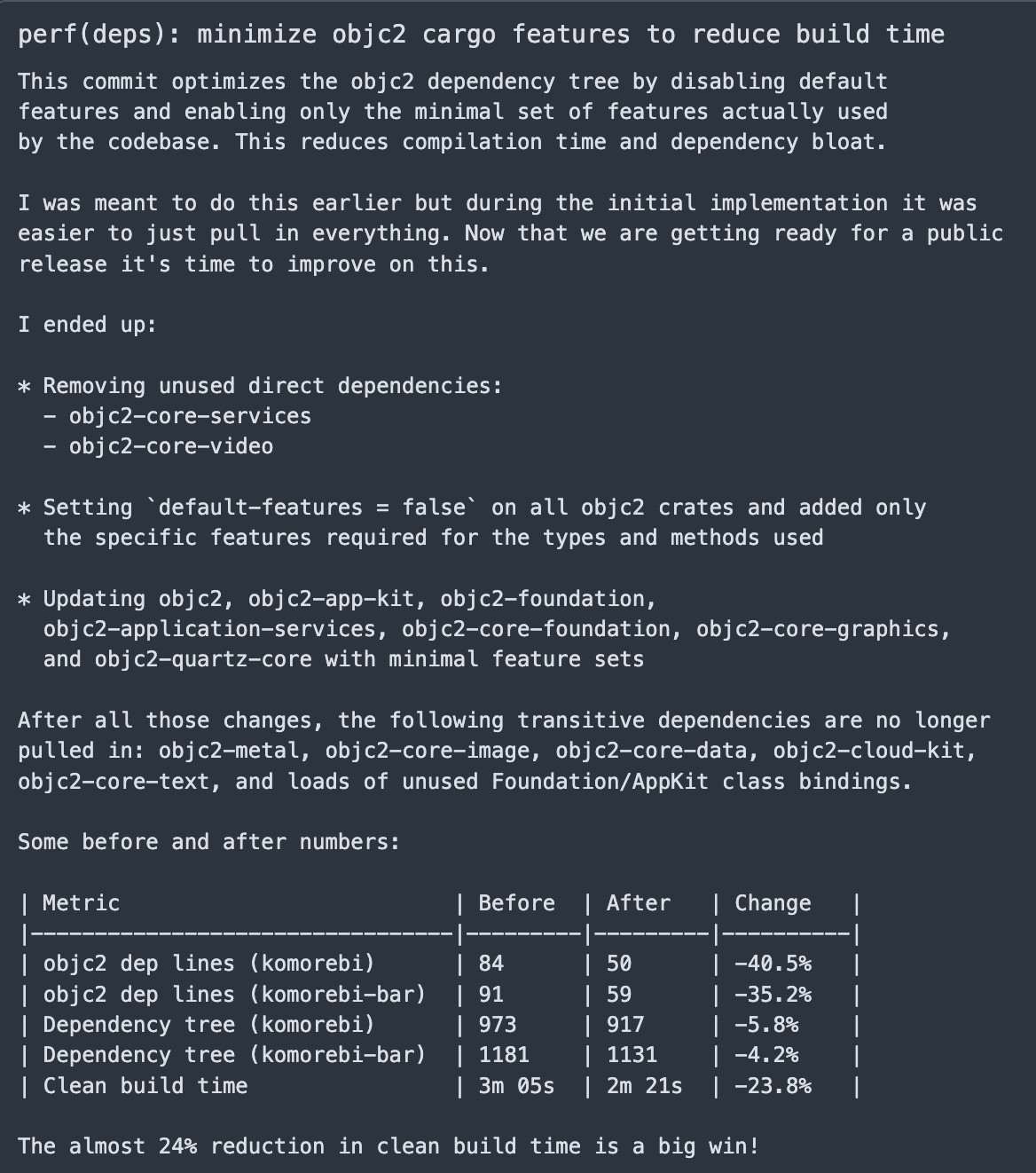This screenshot has width=1036, height=1173.
Task: Click the objc2-core-services list entry
Action: (190, 416)
